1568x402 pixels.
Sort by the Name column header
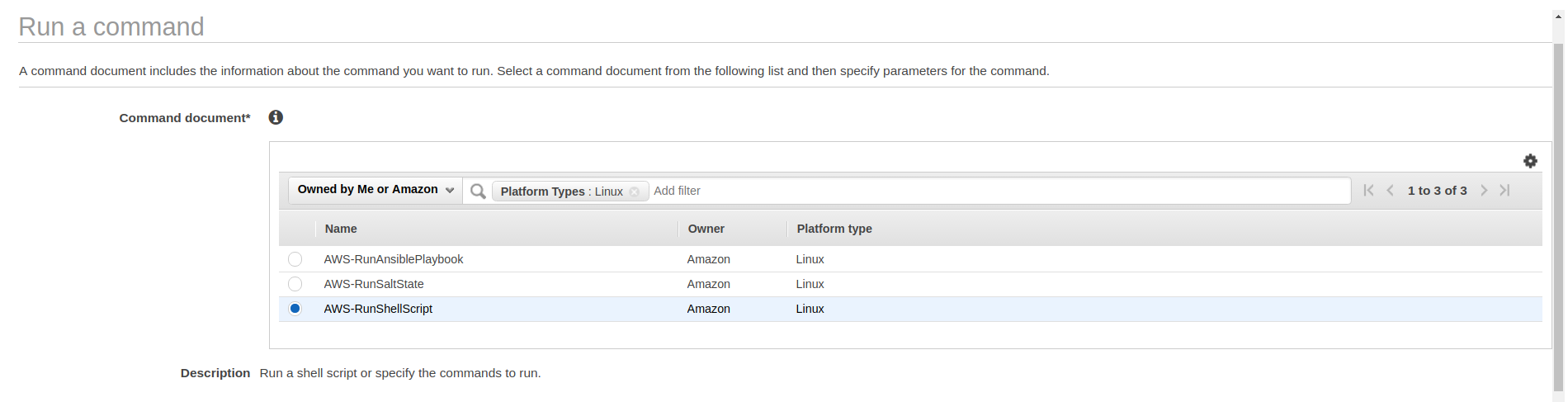(x=341, y=229)
